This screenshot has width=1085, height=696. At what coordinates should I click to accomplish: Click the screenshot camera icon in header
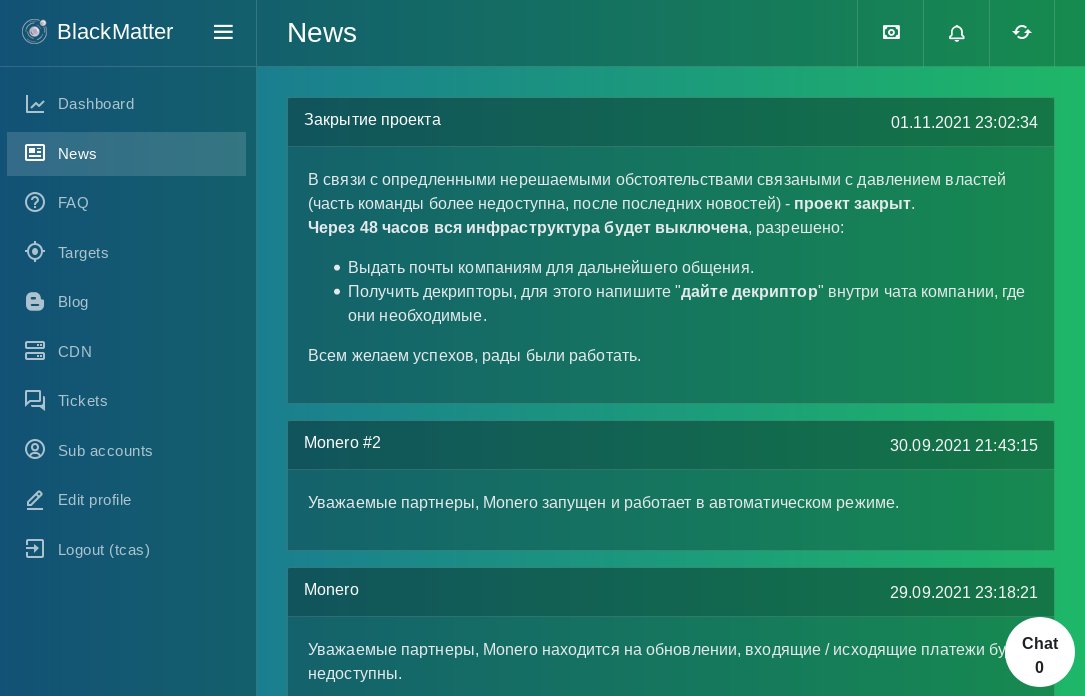click(x=891, y=33)
